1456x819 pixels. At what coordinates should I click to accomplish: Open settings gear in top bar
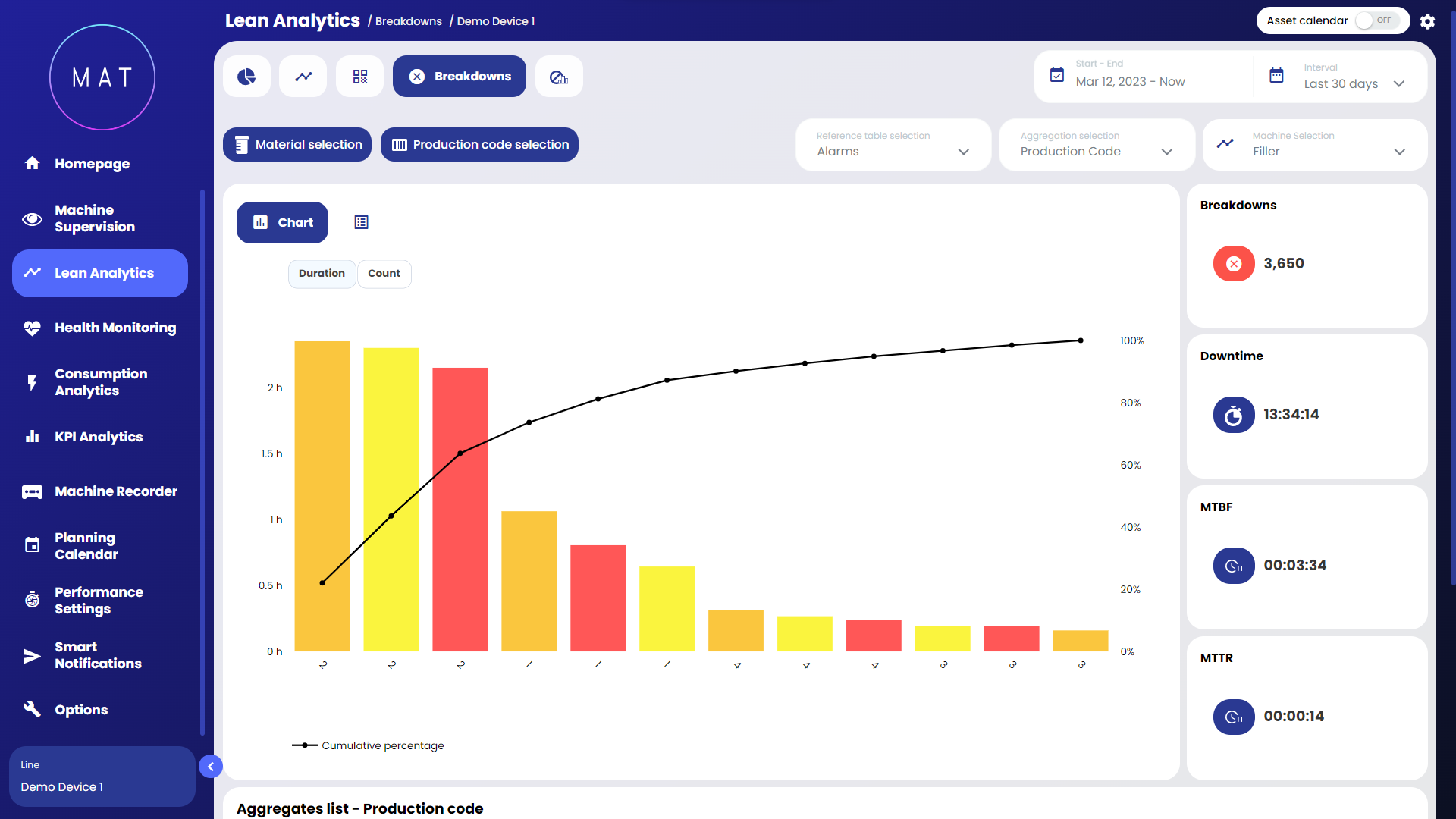1427,21
